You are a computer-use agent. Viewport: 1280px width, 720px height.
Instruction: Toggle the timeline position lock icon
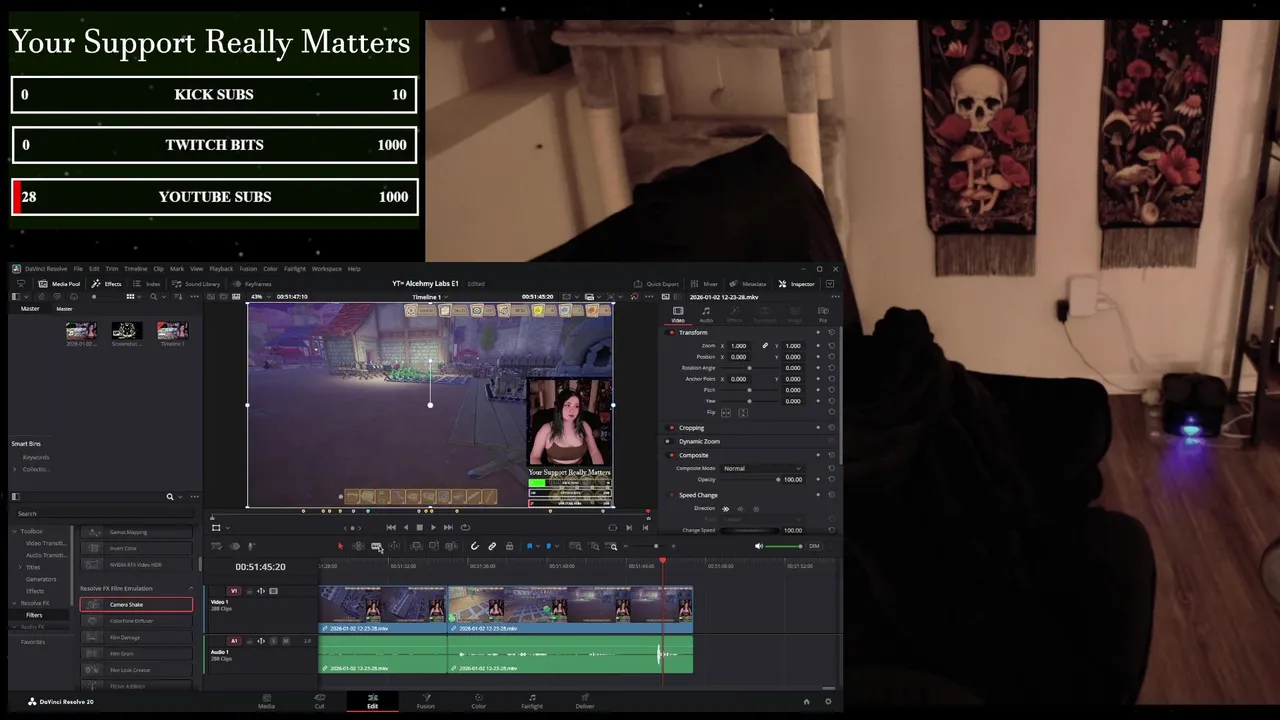(x=509, y=546)
